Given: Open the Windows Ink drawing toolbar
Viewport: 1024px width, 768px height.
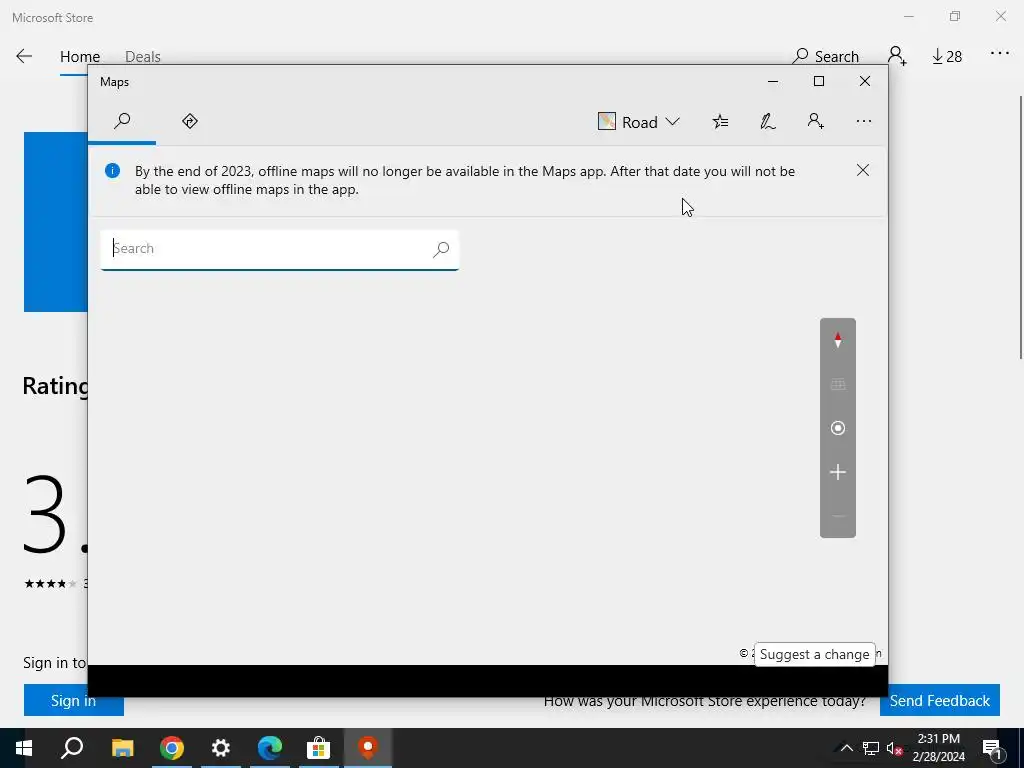Looking at the screenshot, I should pos(767,121).
